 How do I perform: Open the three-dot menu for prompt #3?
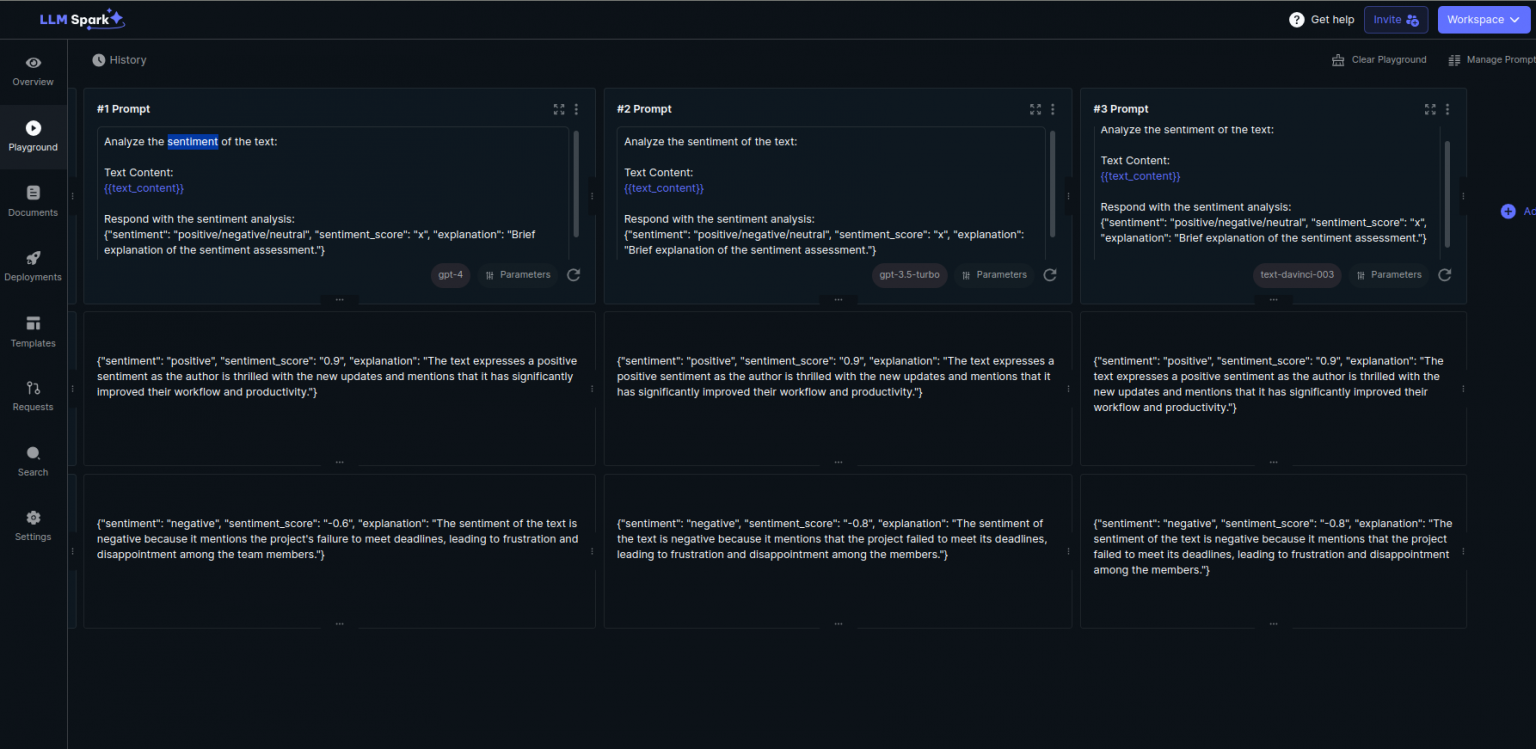[1447, 109]
